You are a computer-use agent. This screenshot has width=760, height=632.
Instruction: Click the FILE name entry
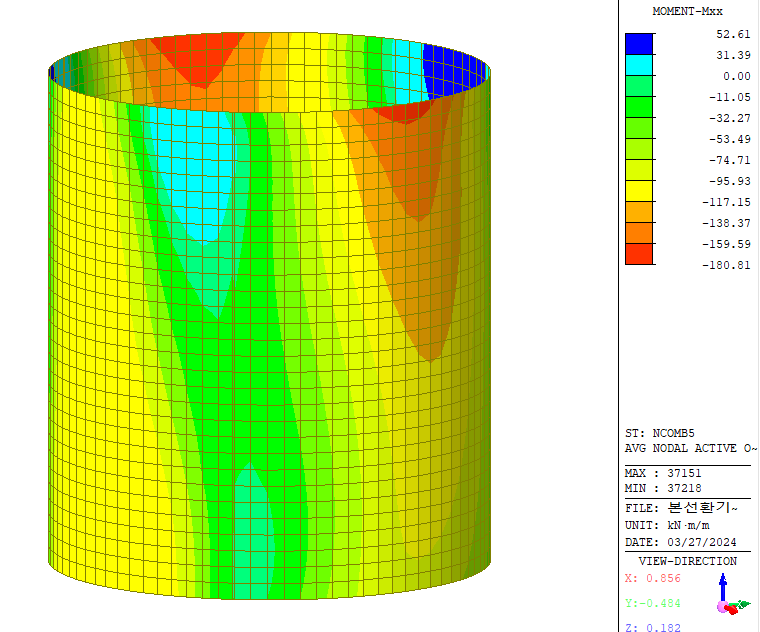tap(681, 508)
